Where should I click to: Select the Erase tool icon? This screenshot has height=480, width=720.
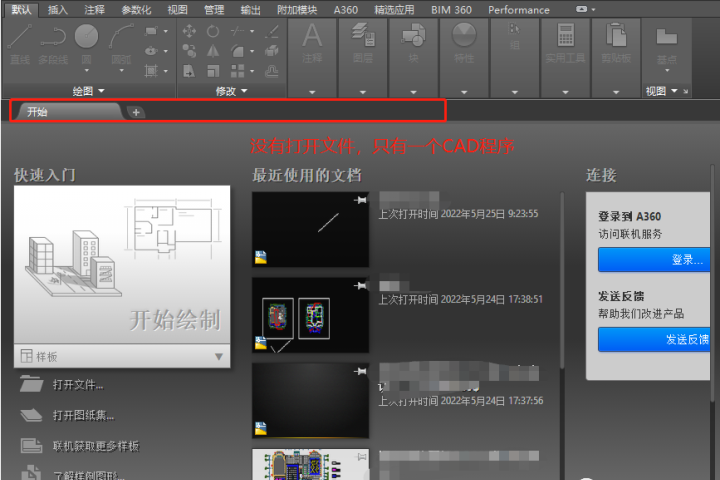[272, 31]
